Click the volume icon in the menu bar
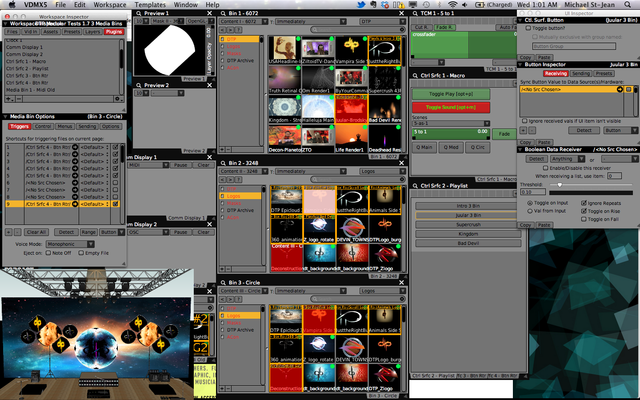640x400 pixels. click(x=465, y=4)
